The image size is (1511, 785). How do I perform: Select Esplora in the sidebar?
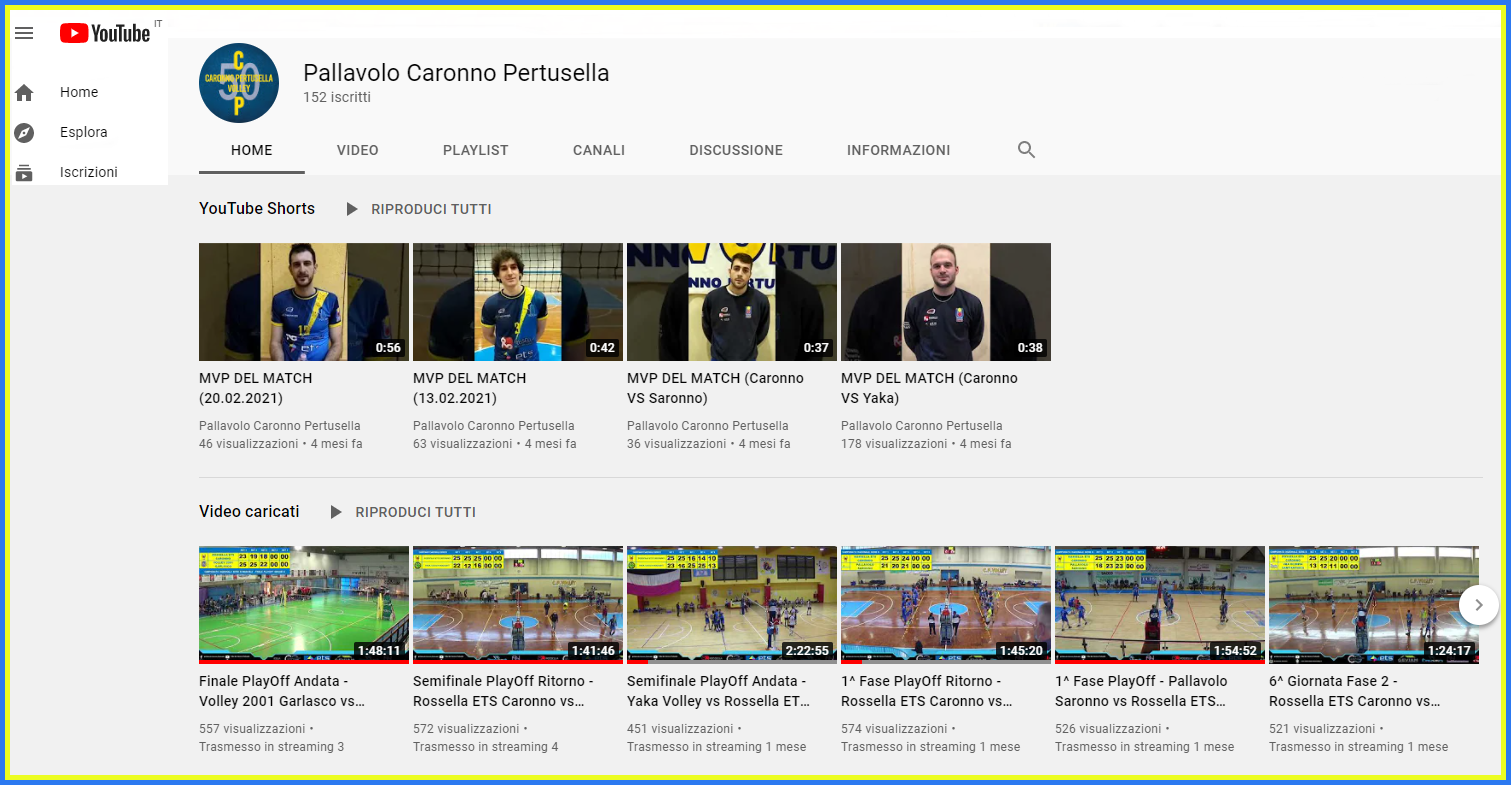point(84,132)
